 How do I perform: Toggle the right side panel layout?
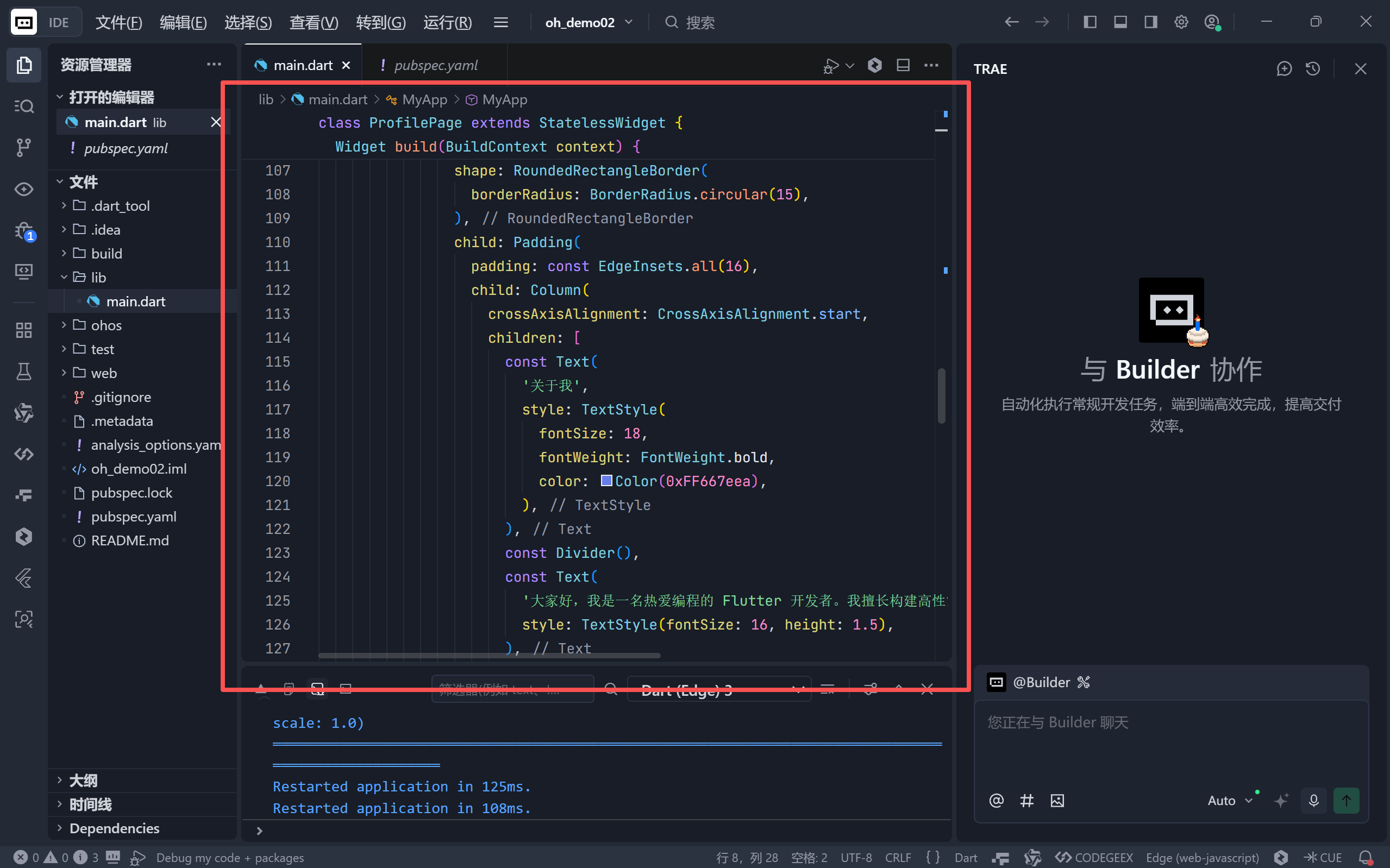click(1150, 22)
